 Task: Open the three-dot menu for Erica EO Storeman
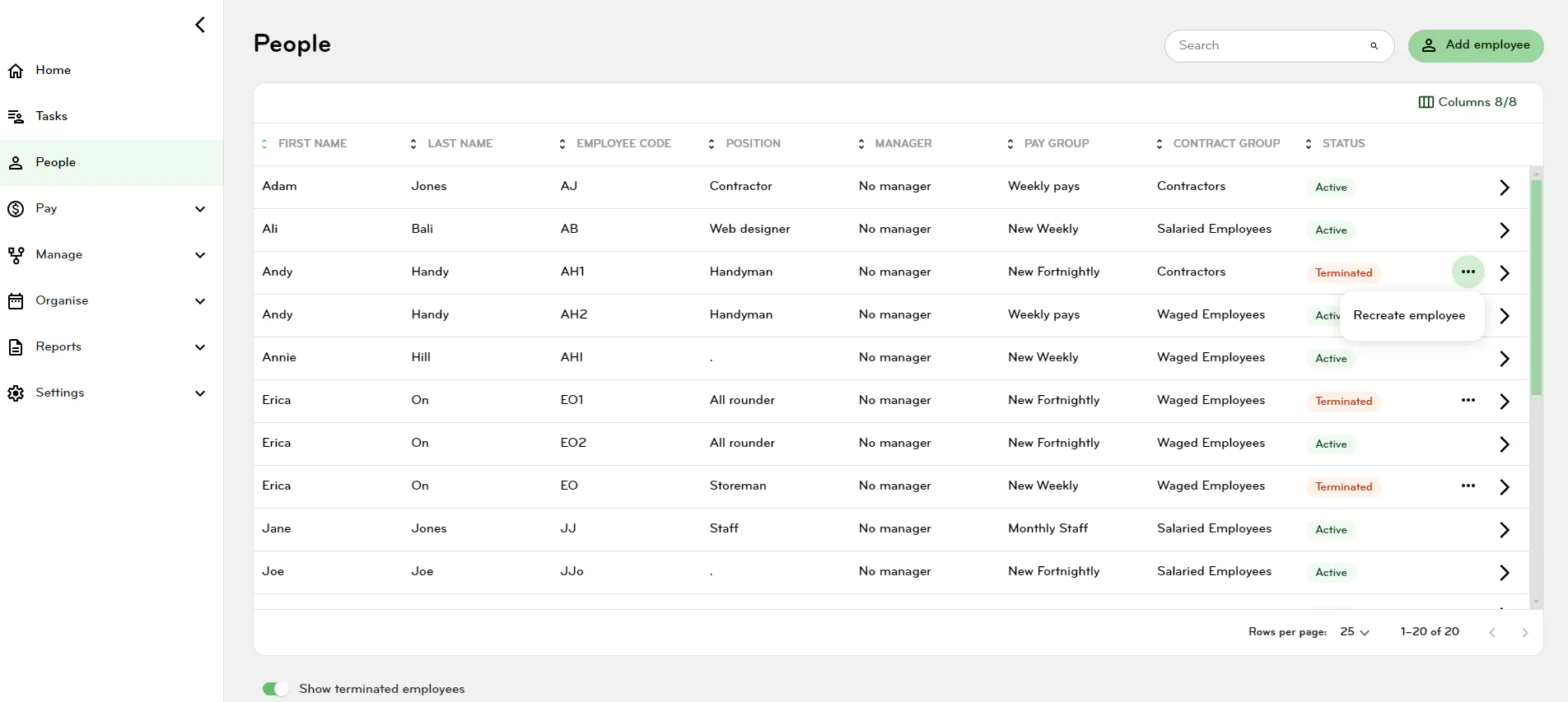1468,486
